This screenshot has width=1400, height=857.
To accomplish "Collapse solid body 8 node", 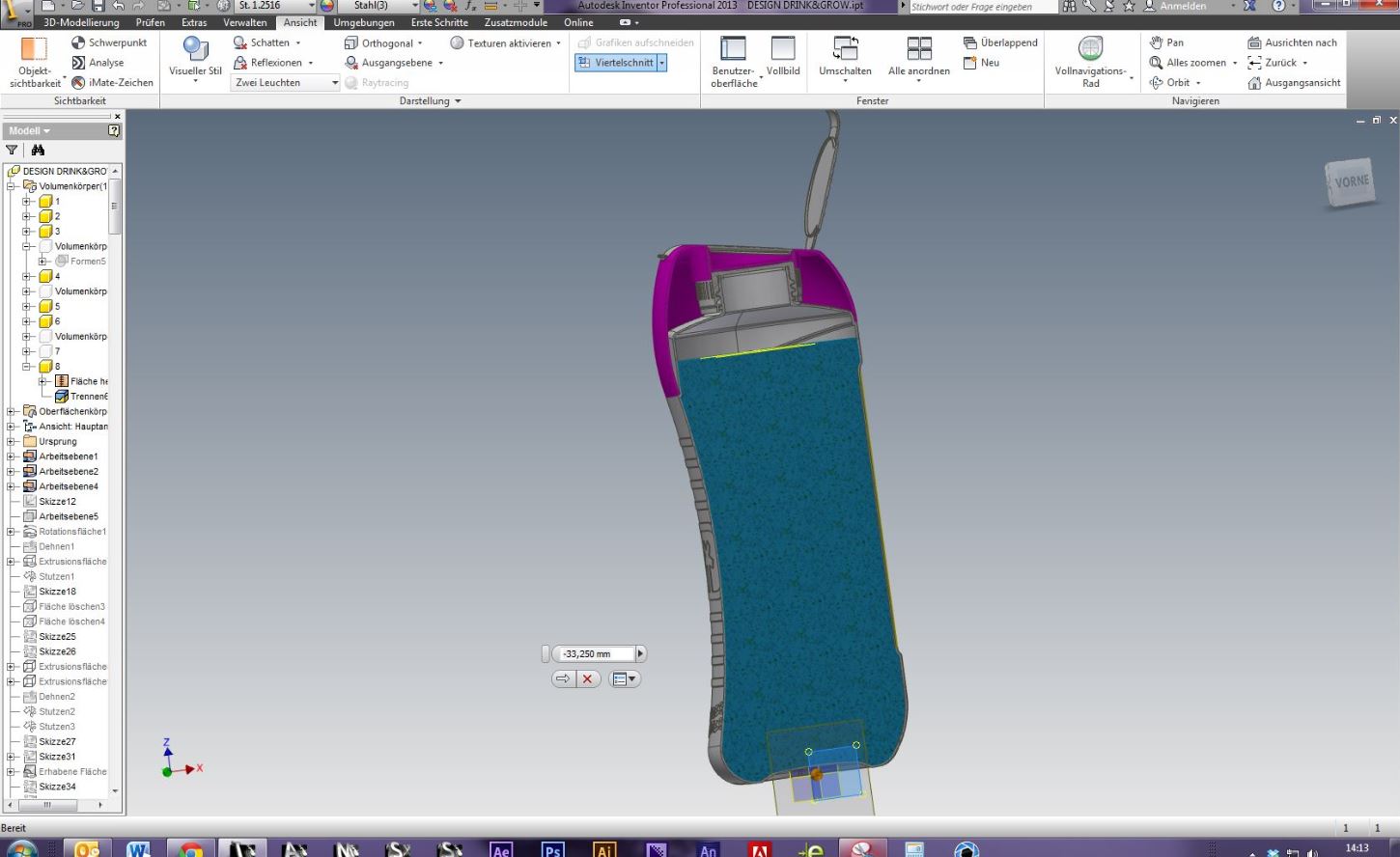I will 27,367.
